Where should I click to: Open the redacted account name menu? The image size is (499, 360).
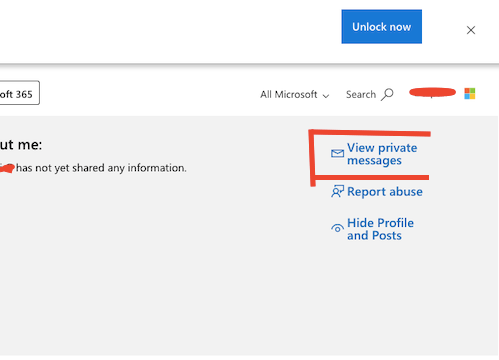click(432, 92)
